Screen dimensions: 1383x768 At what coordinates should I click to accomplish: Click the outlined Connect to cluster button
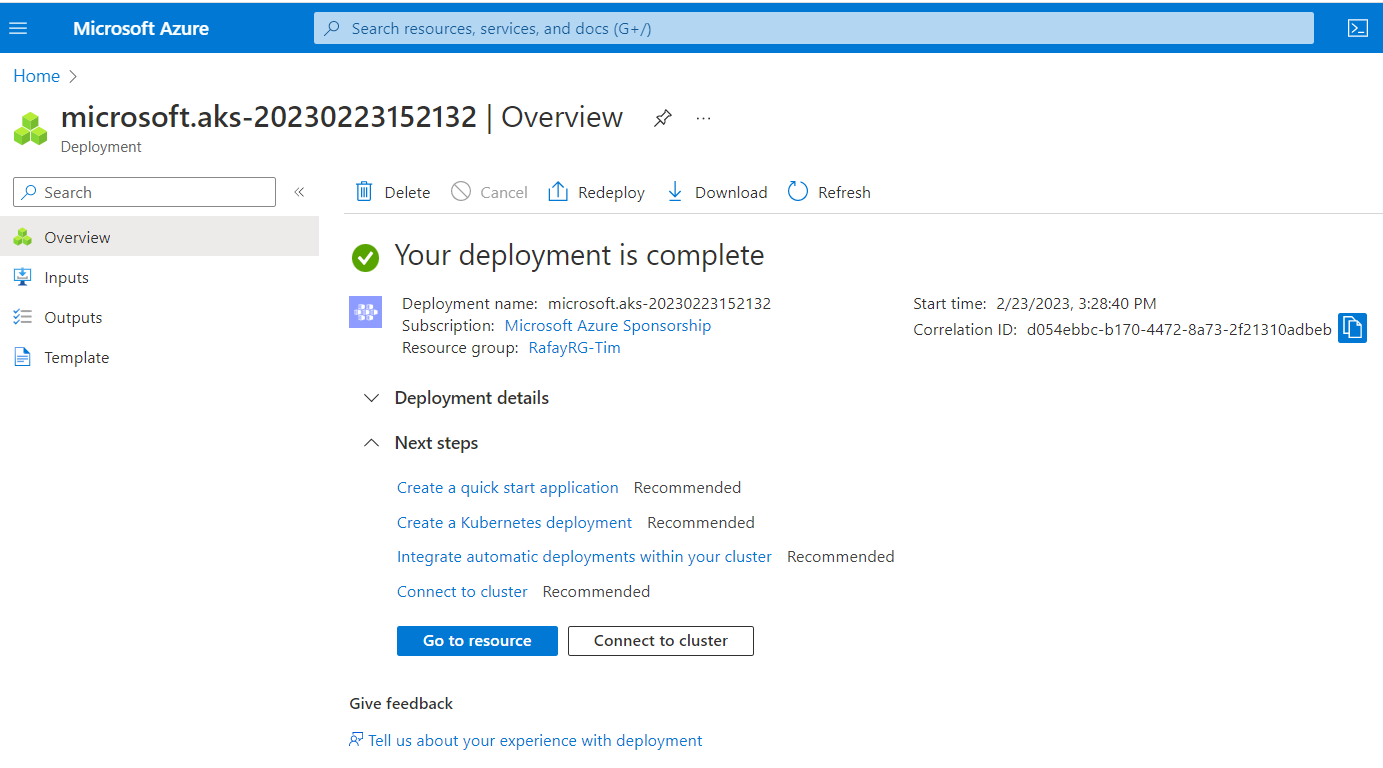click(661, 641)
